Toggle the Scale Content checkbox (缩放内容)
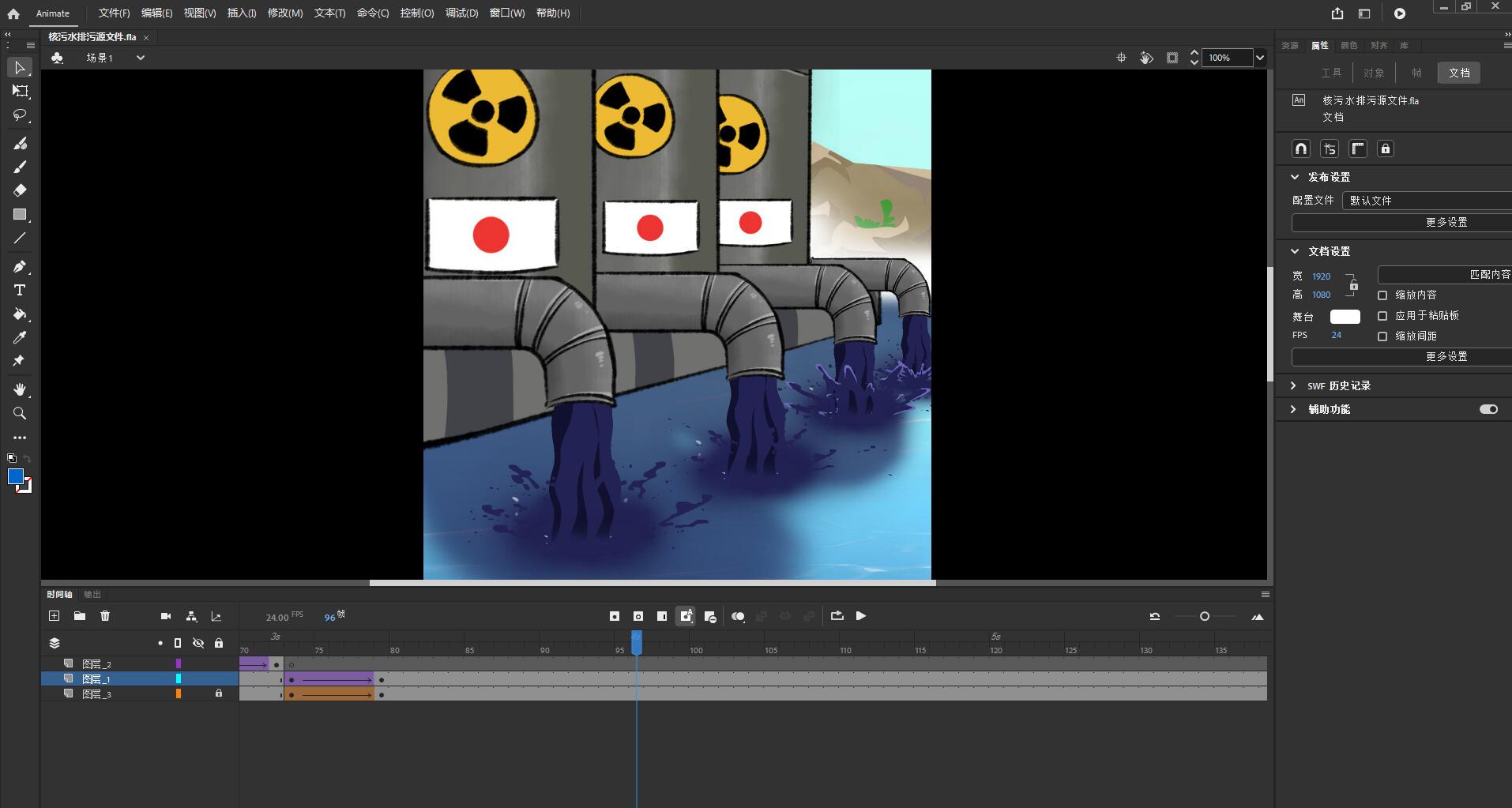1512x808 pixels. [1382, 295]
